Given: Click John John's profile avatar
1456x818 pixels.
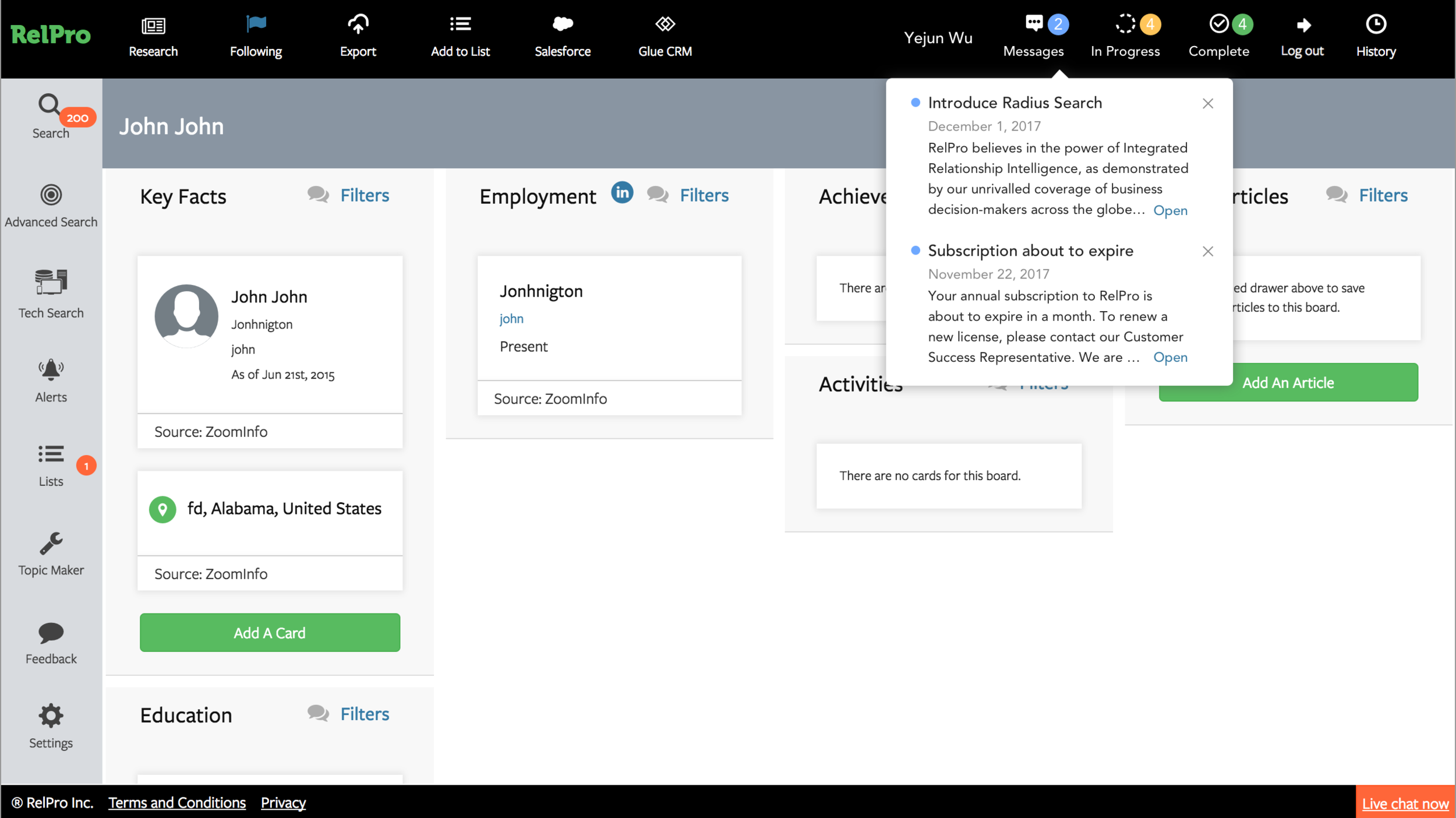Looking at the screenshot, I should 186,316.
